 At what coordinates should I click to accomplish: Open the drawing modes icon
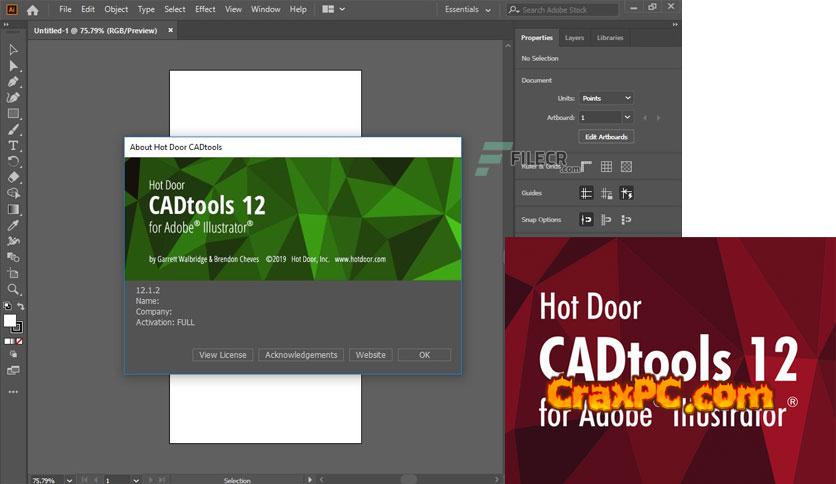[13, 354]
